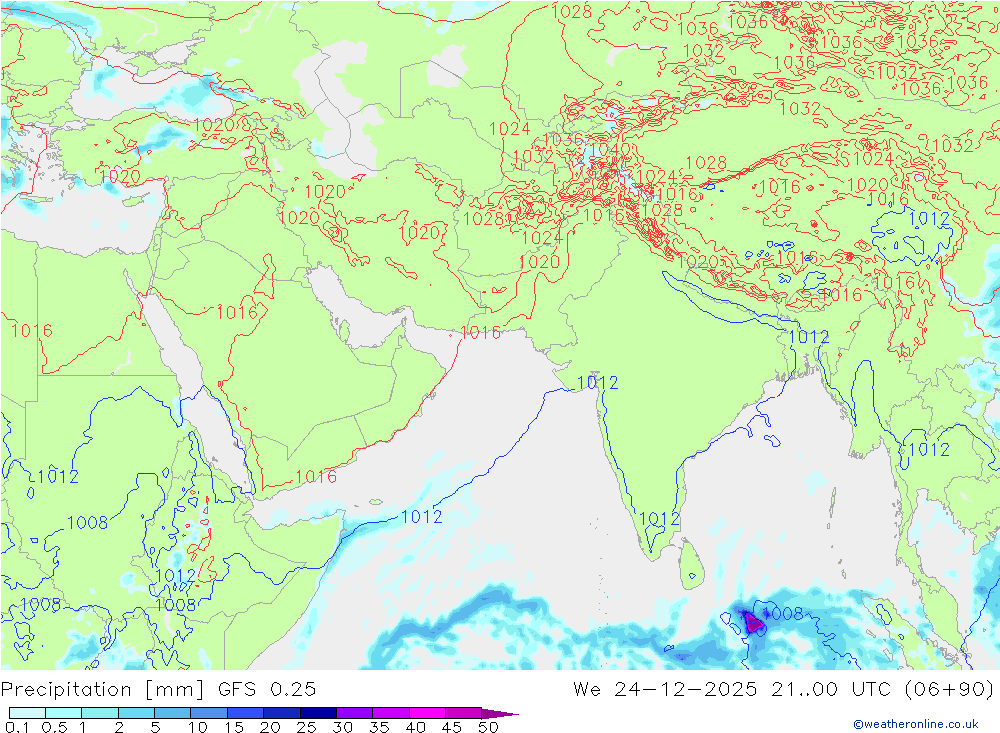Click the 0.1–0.5 mm legend color swatch

click(x=27, y=713)
